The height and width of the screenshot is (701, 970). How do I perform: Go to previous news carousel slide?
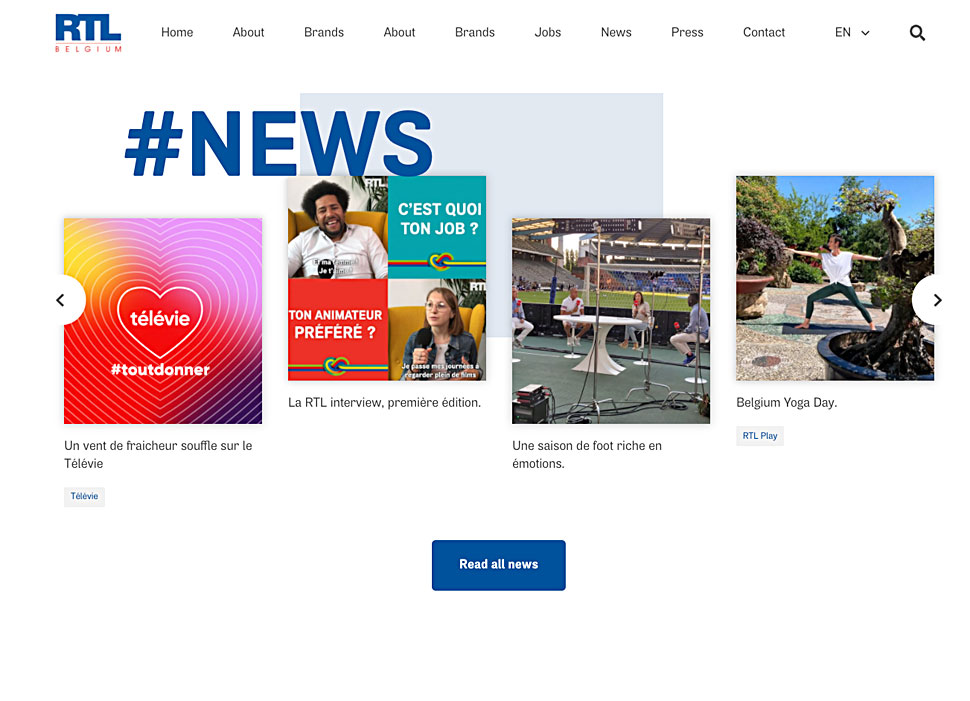click(x=61, y=300)
